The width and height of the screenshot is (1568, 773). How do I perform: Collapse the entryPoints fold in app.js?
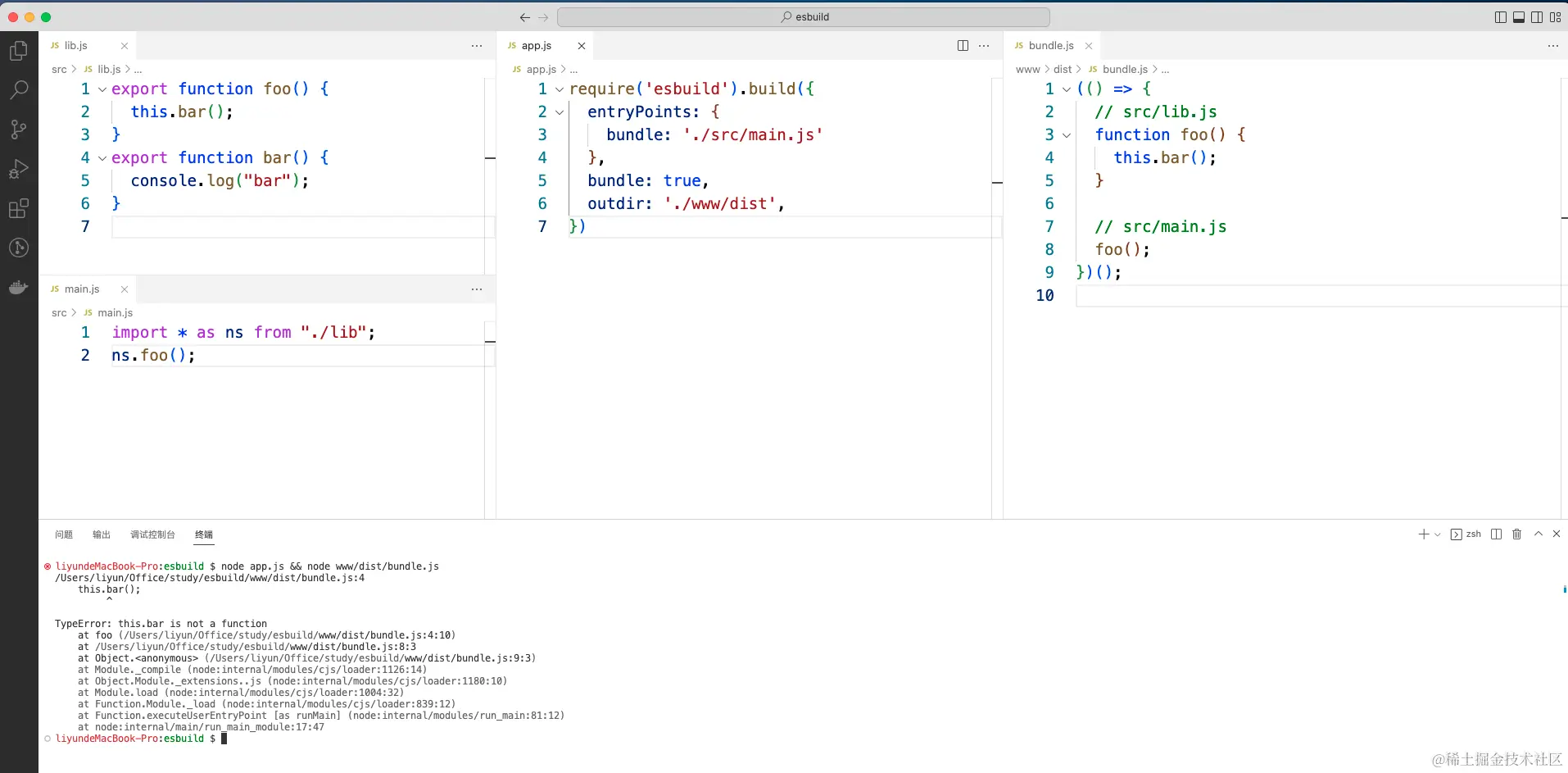click(560, 112)
